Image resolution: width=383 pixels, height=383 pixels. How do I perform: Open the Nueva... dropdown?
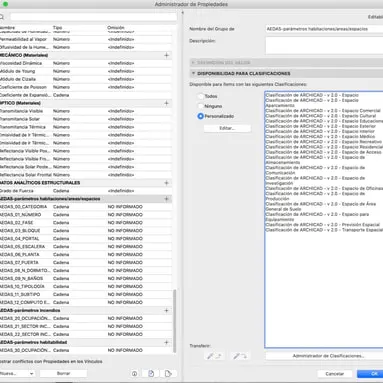point(17,374)
